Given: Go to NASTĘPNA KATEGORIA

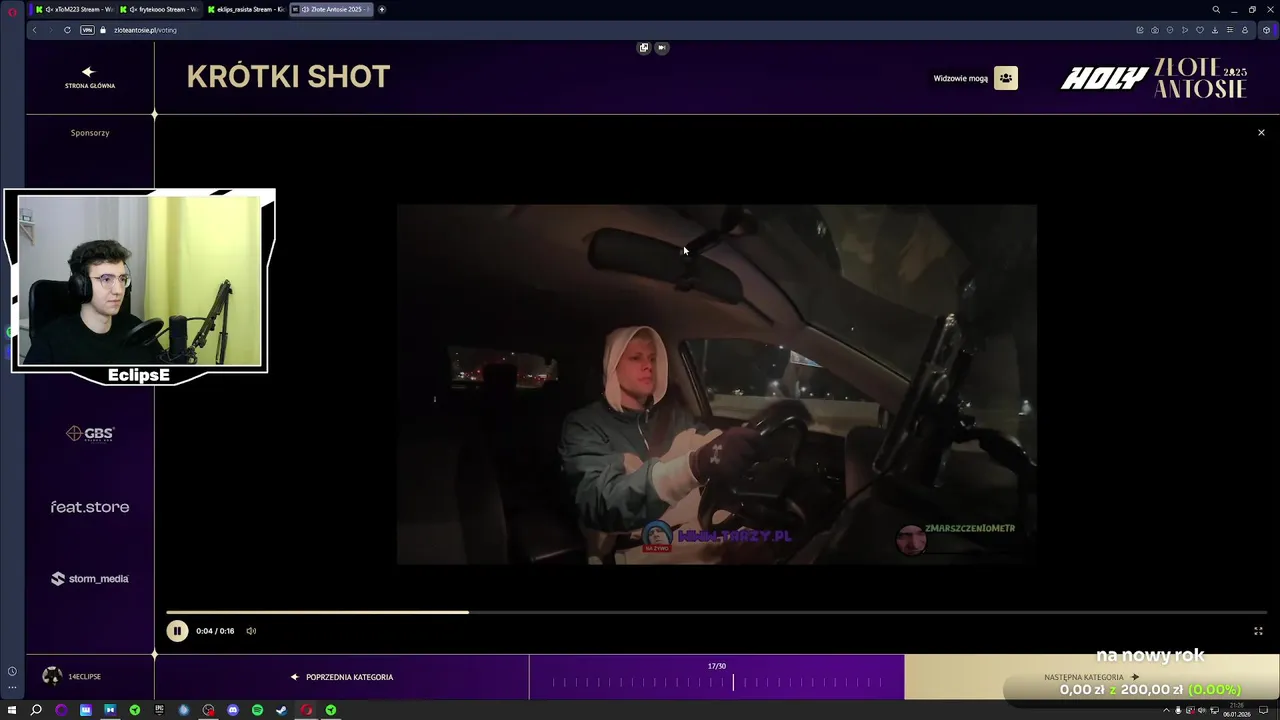Looking at the screenshot, I should [x=1091, y=677].
